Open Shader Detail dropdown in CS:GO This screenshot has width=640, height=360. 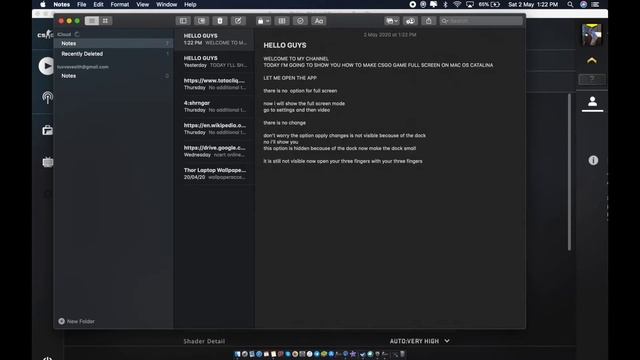coord(420,341)
